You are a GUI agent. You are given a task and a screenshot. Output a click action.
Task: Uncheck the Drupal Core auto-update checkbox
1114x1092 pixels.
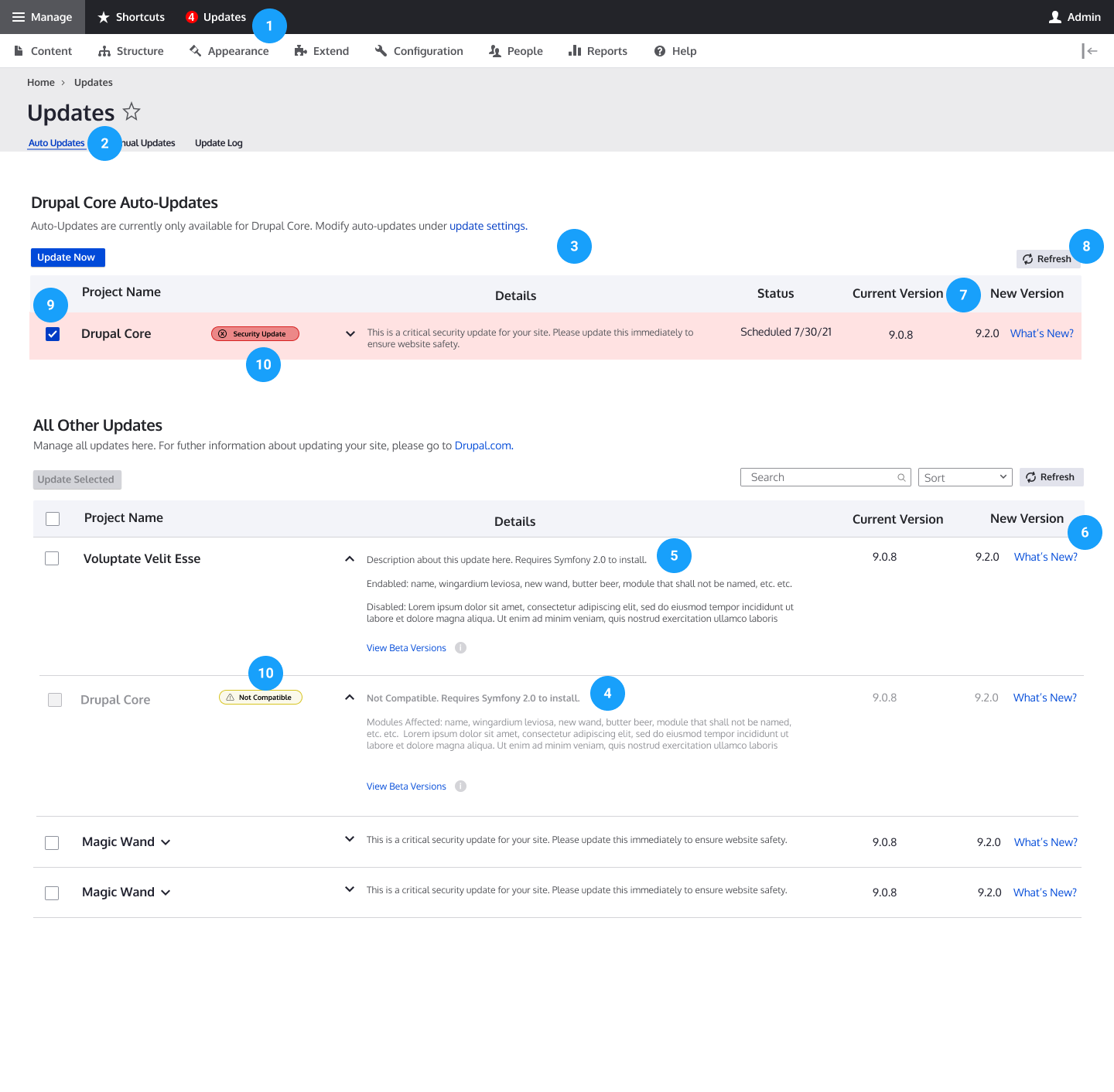(53, 334)
